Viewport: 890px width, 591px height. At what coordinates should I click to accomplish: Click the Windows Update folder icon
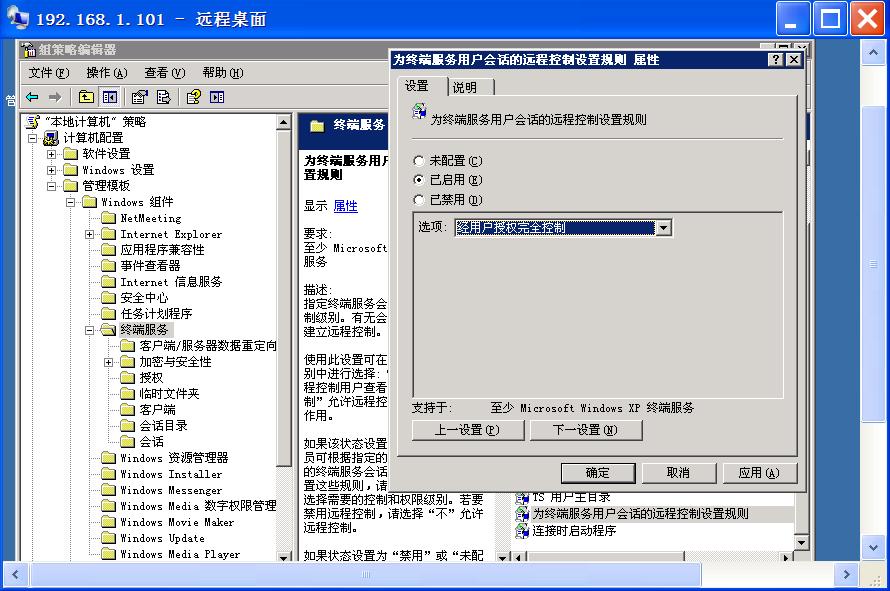click(108, 538)
